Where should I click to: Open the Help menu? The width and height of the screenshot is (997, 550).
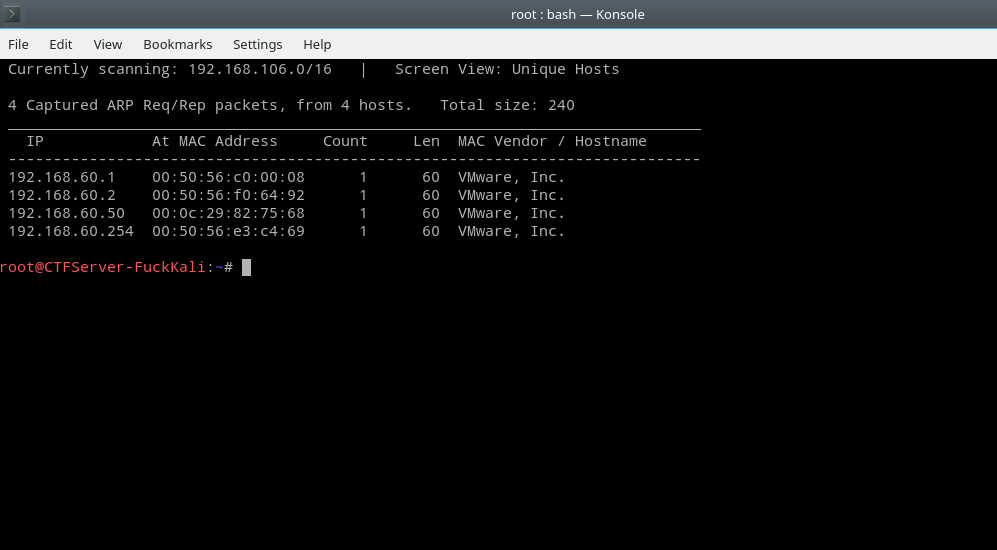[x=317, y=45]
